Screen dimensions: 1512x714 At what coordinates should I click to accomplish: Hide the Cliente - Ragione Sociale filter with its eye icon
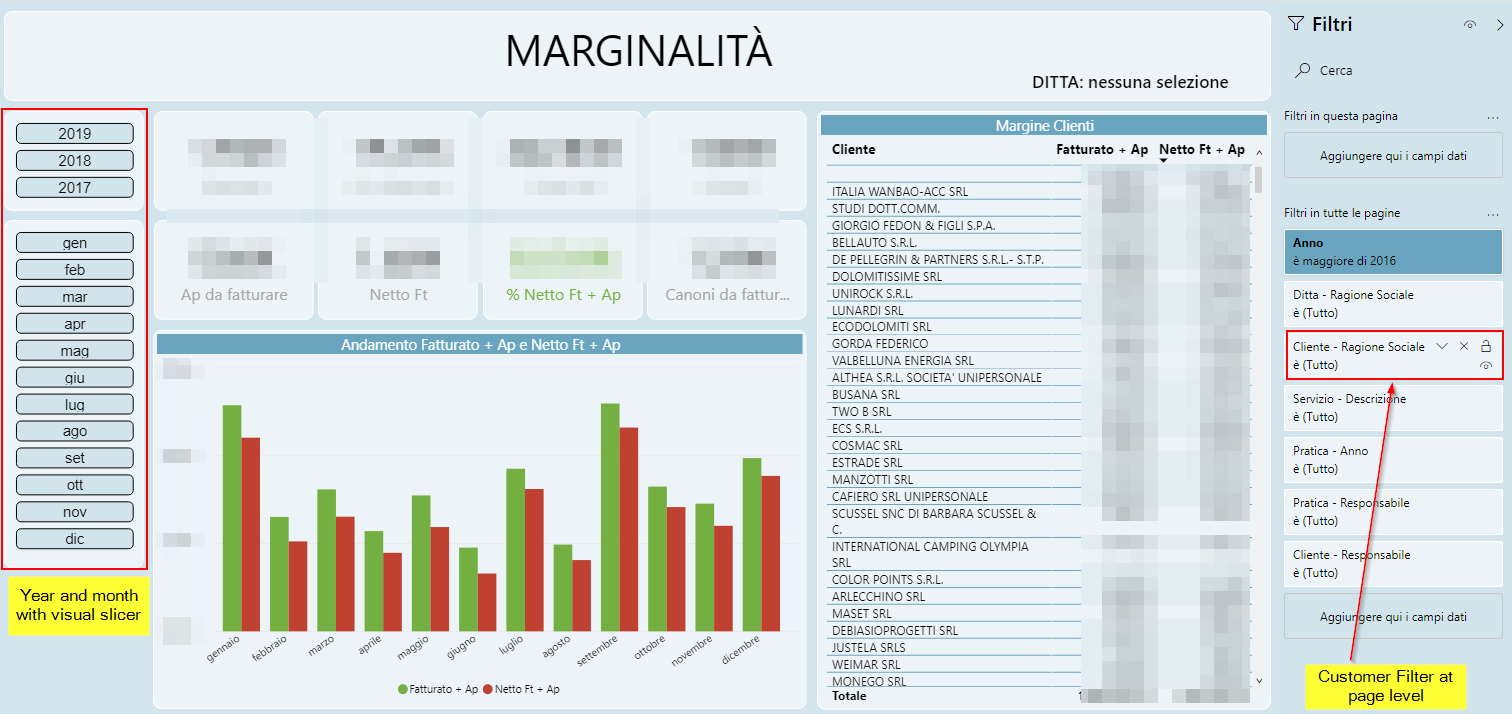[1486, 366]
